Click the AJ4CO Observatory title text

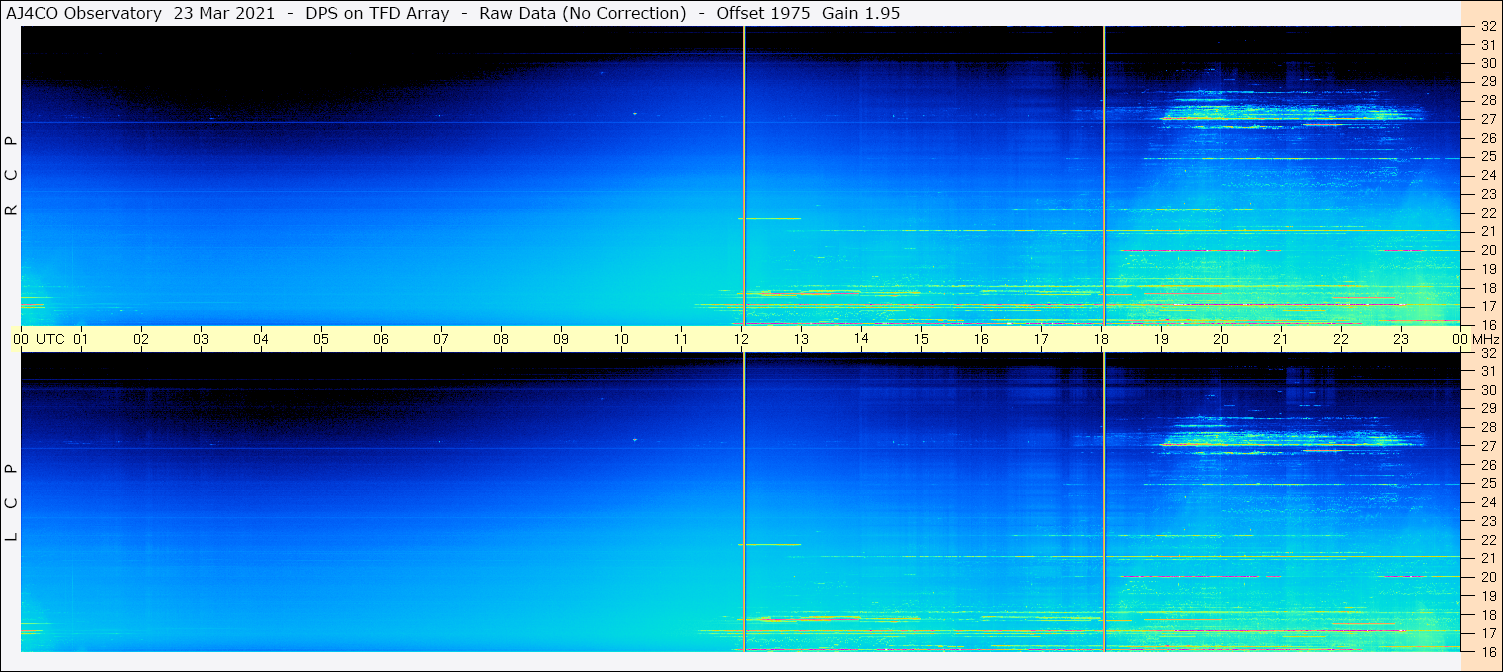click(83, 13)
